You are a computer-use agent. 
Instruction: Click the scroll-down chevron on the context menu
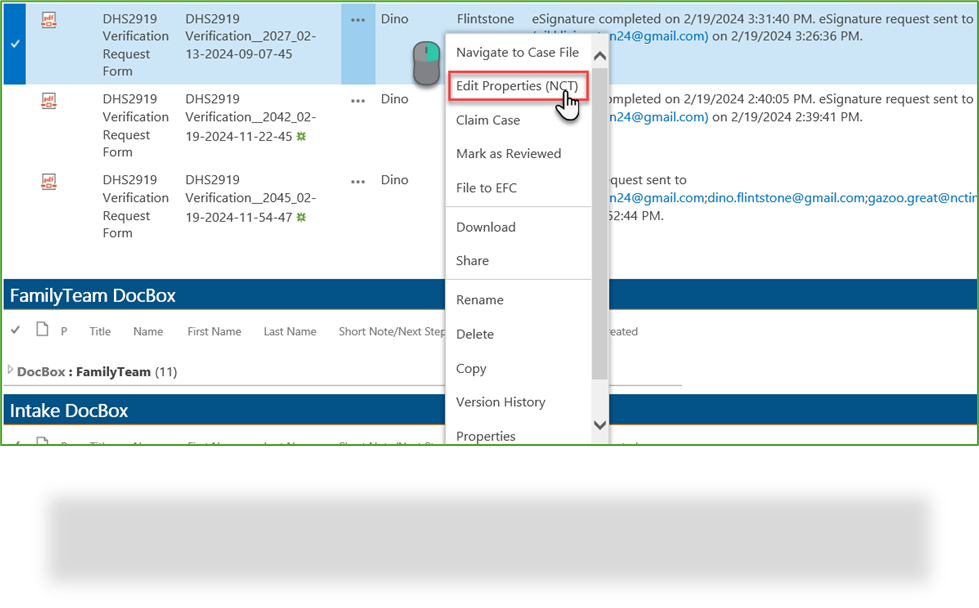tap(599, 425)
